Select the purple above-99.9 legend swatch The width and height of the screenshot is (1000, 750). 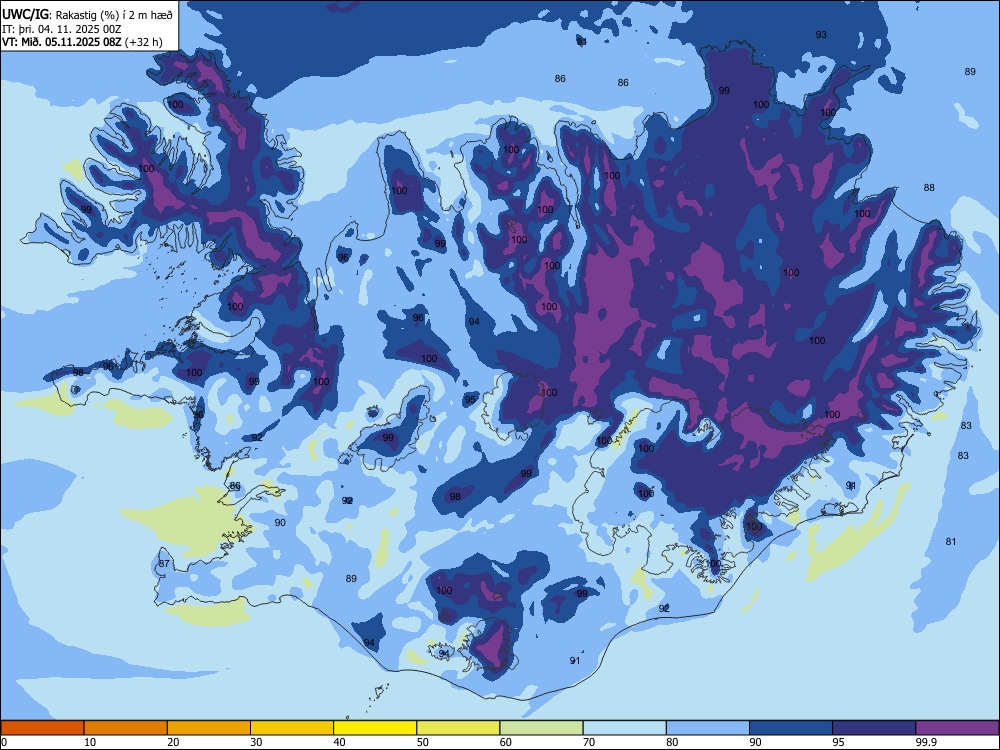[957, 728]
